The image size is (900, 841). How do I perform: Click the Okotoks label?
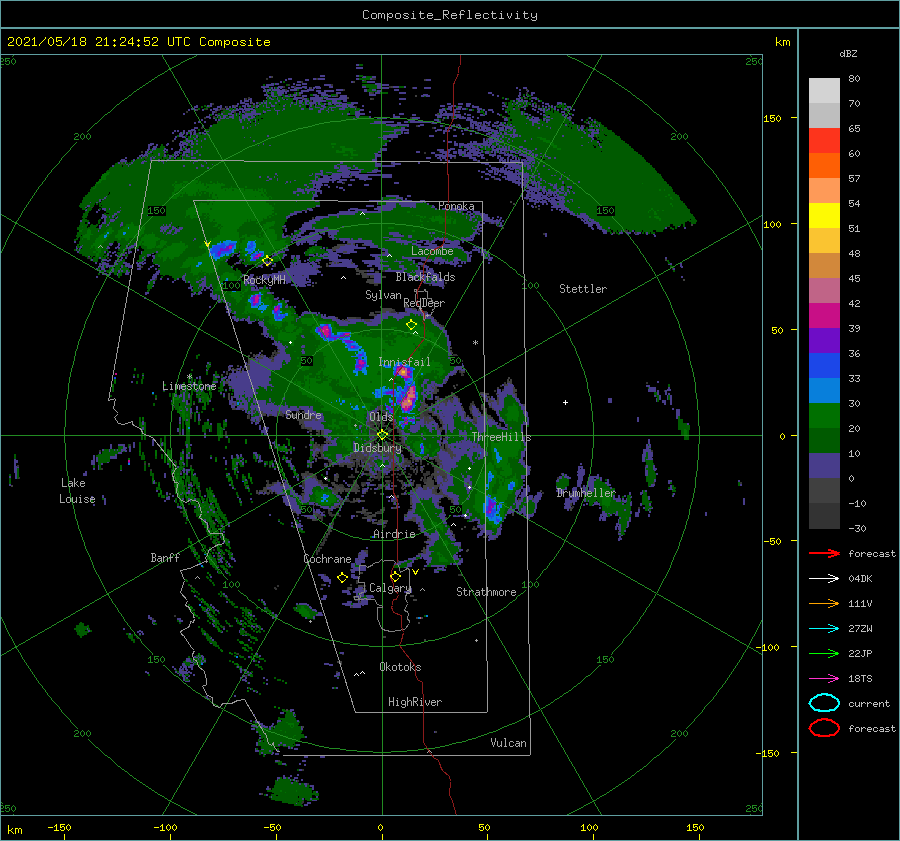click(400, 667)
